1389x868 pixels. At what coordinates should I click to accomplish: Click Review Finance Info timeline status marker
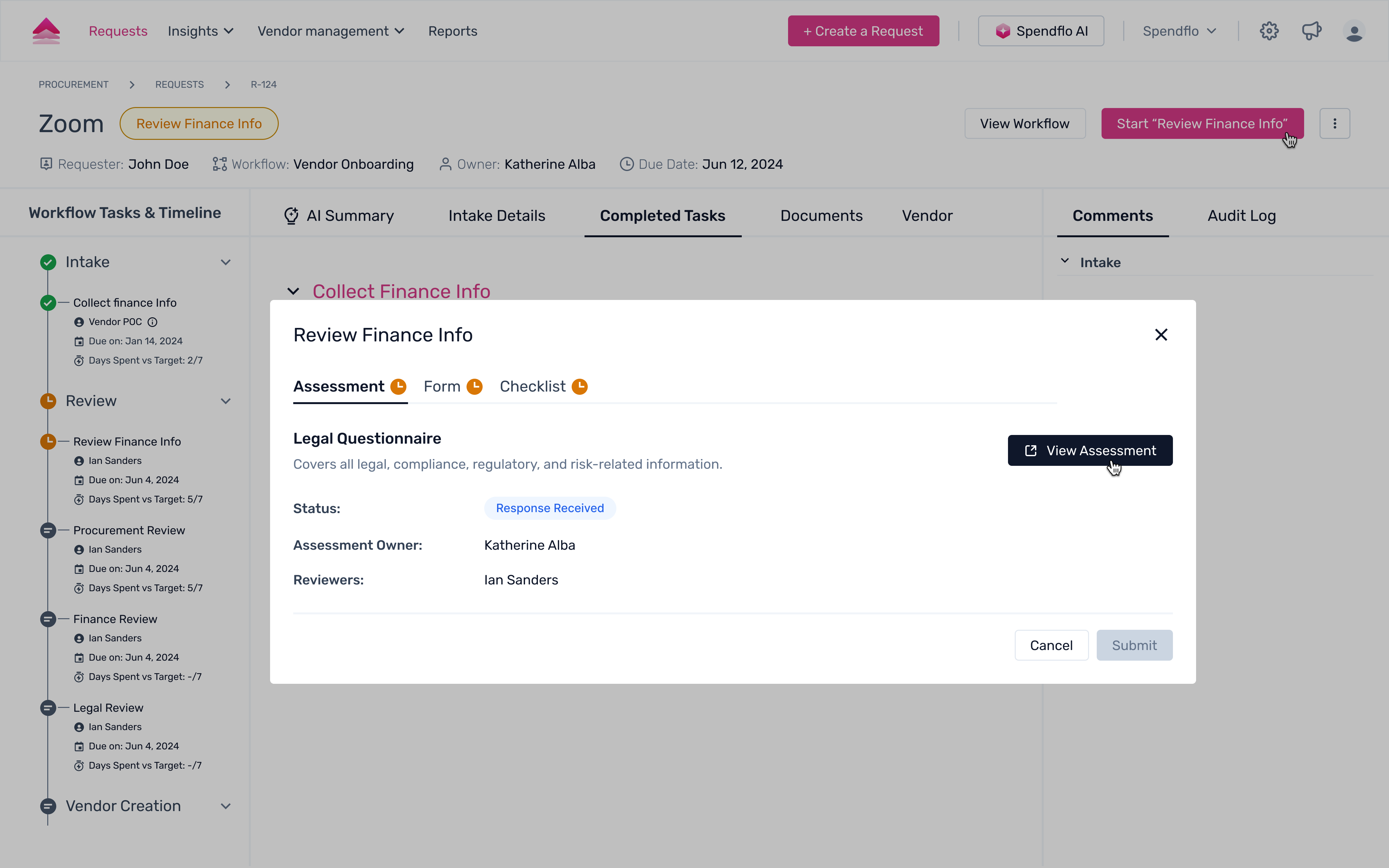coord(48,441)
